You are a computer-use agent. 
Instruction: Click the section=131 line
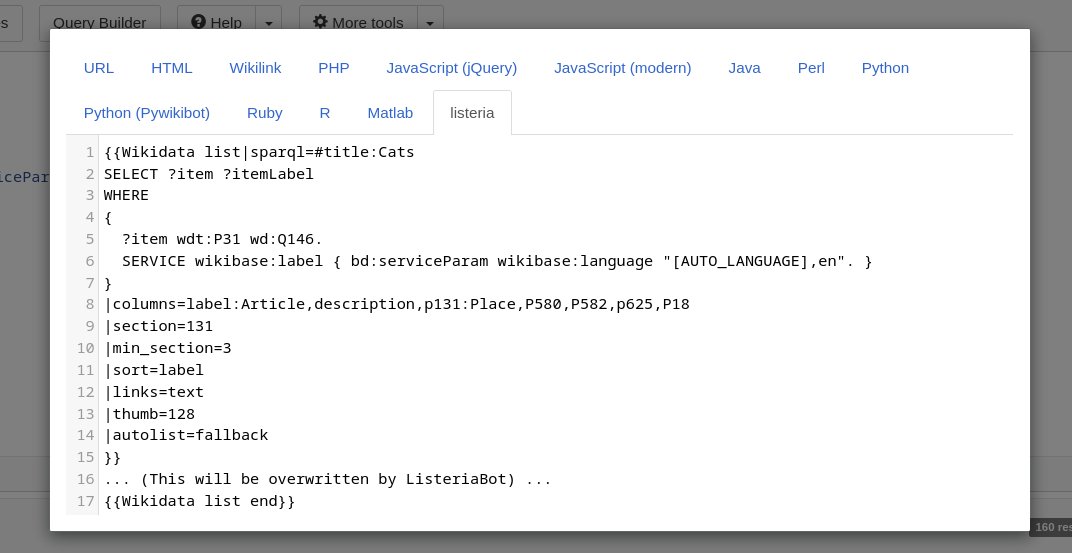click(159, 326)
